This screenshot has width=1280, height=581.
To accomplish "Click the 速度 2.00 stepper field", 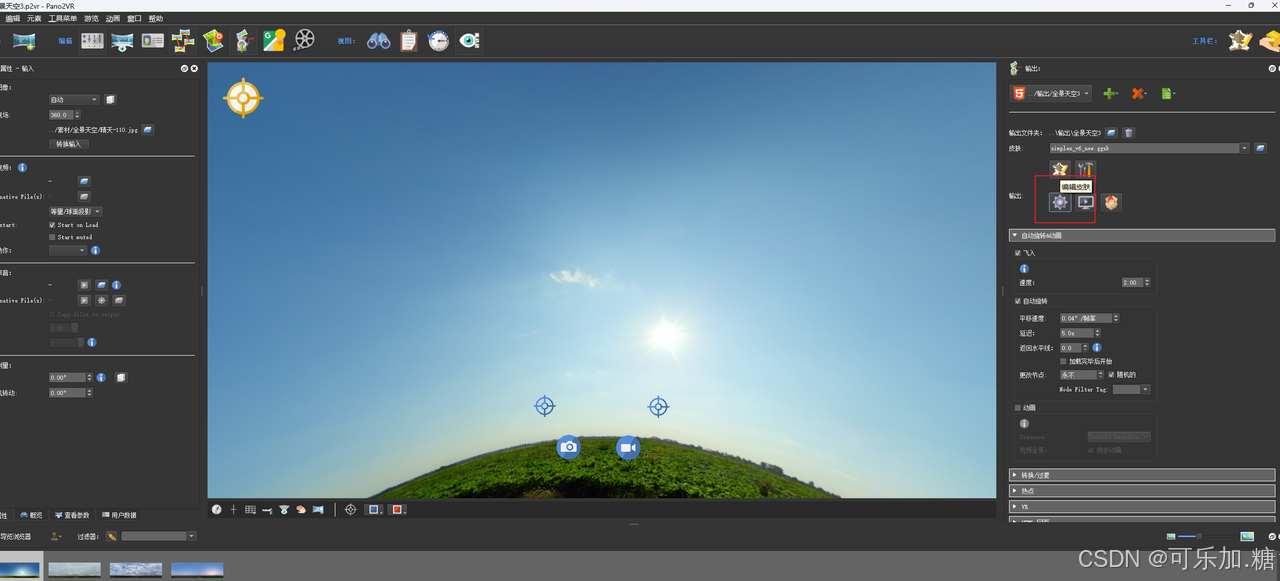I will click(1135, 283).
